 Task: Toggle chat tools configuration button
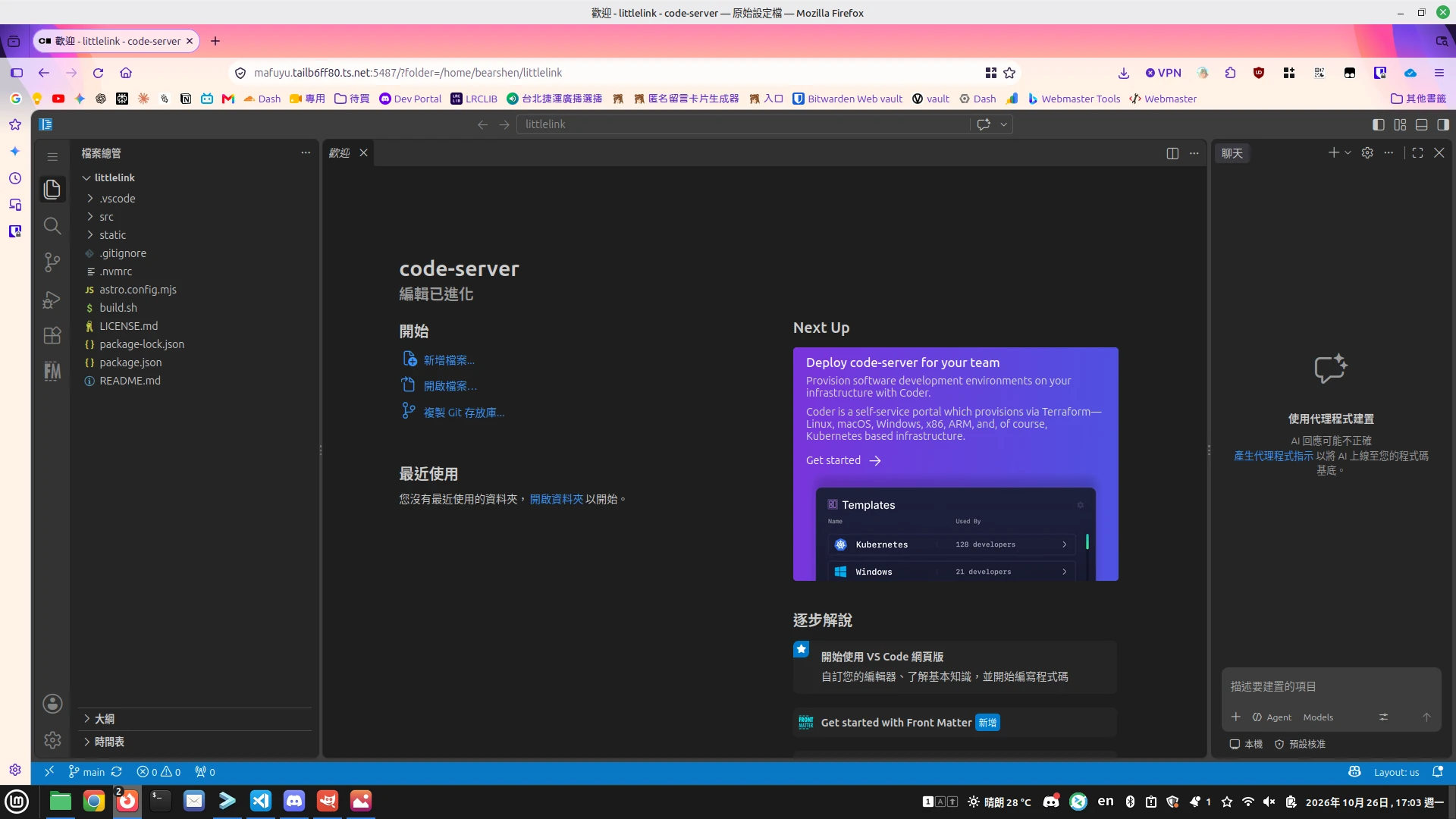1383,717
